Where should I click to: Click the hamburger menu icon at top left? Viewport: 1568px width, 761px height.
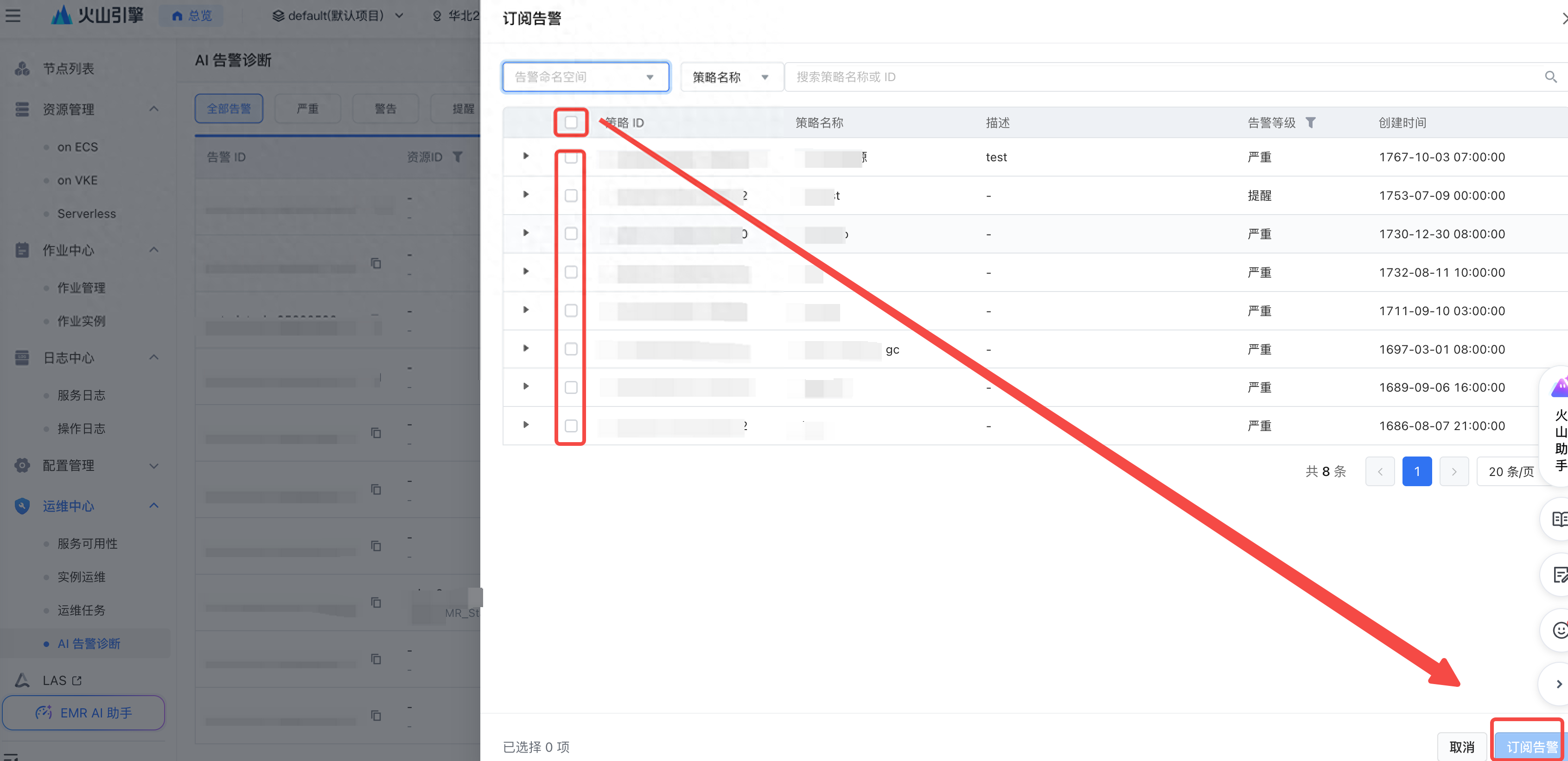(13, 15)
